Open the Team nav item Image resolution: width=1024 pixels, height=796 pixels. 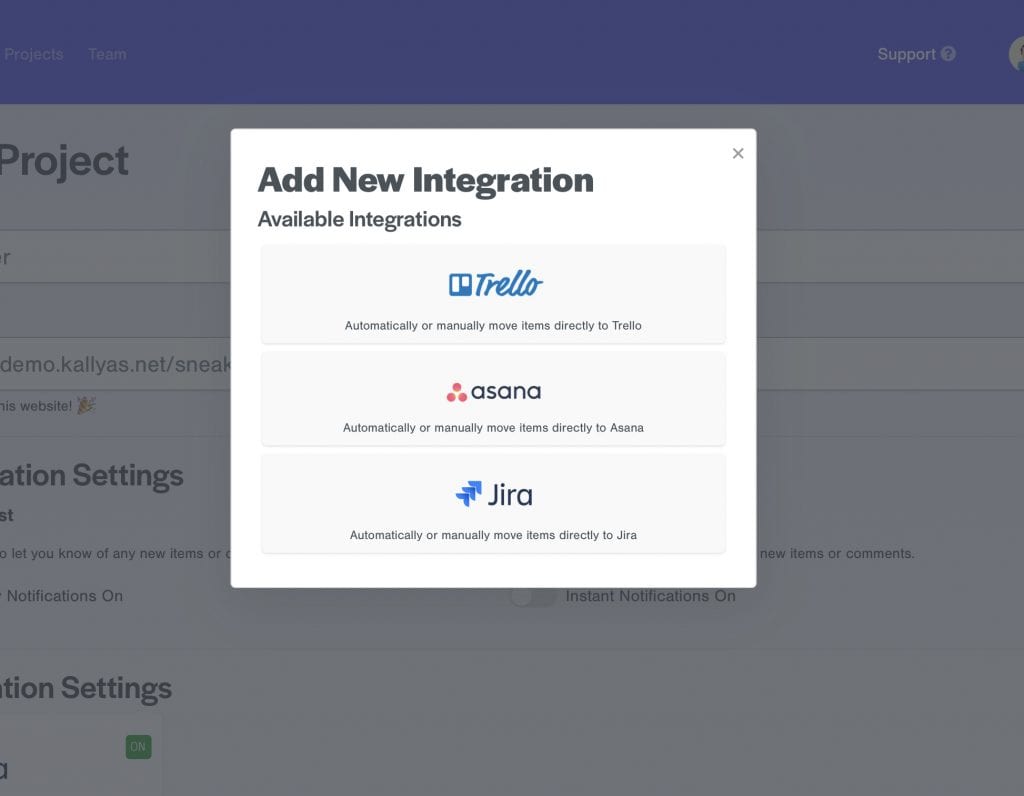(x=107, y=54)
